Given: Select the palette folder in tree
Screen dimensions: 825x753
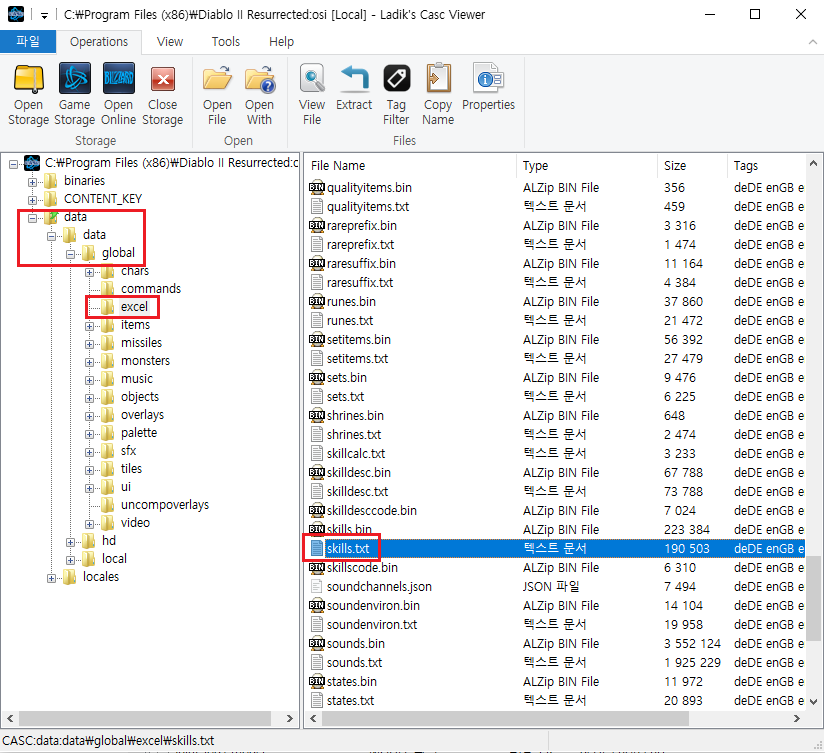Looking at the screenshot, I should pos(139,433).
